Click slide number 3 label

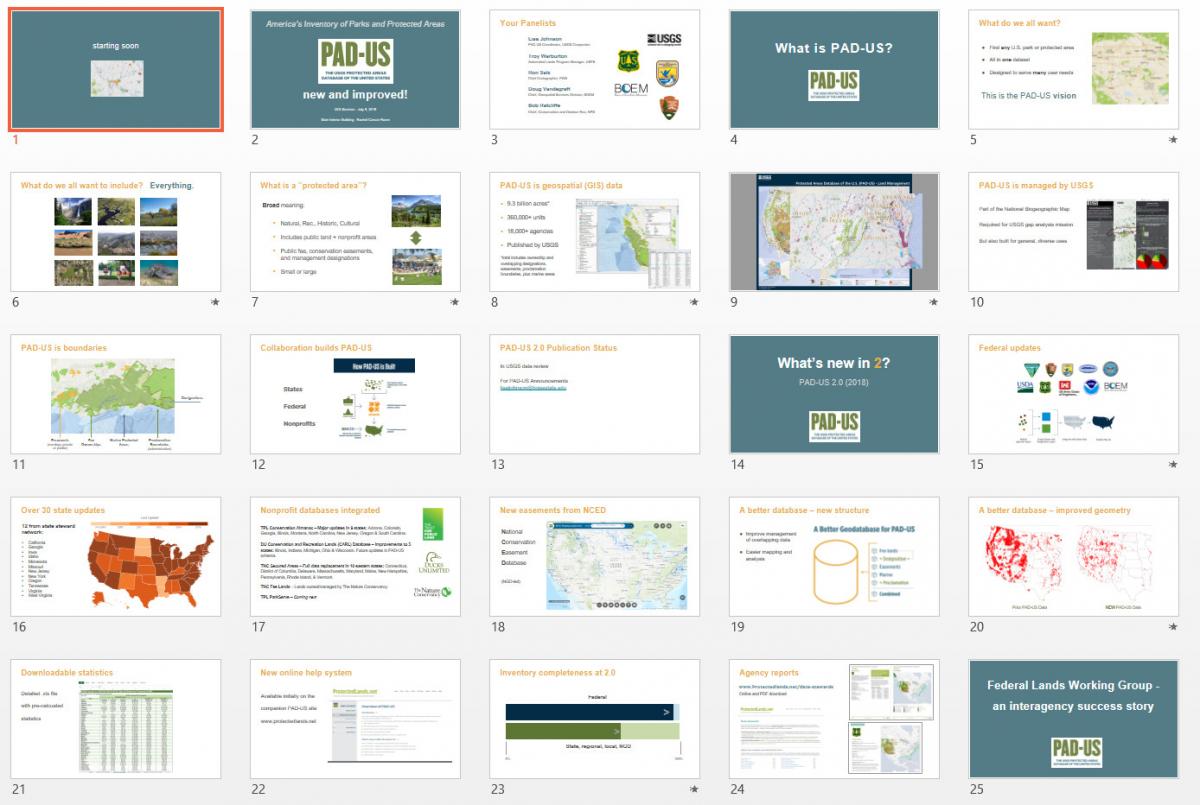pyautogui.click(x=494, y=140)
